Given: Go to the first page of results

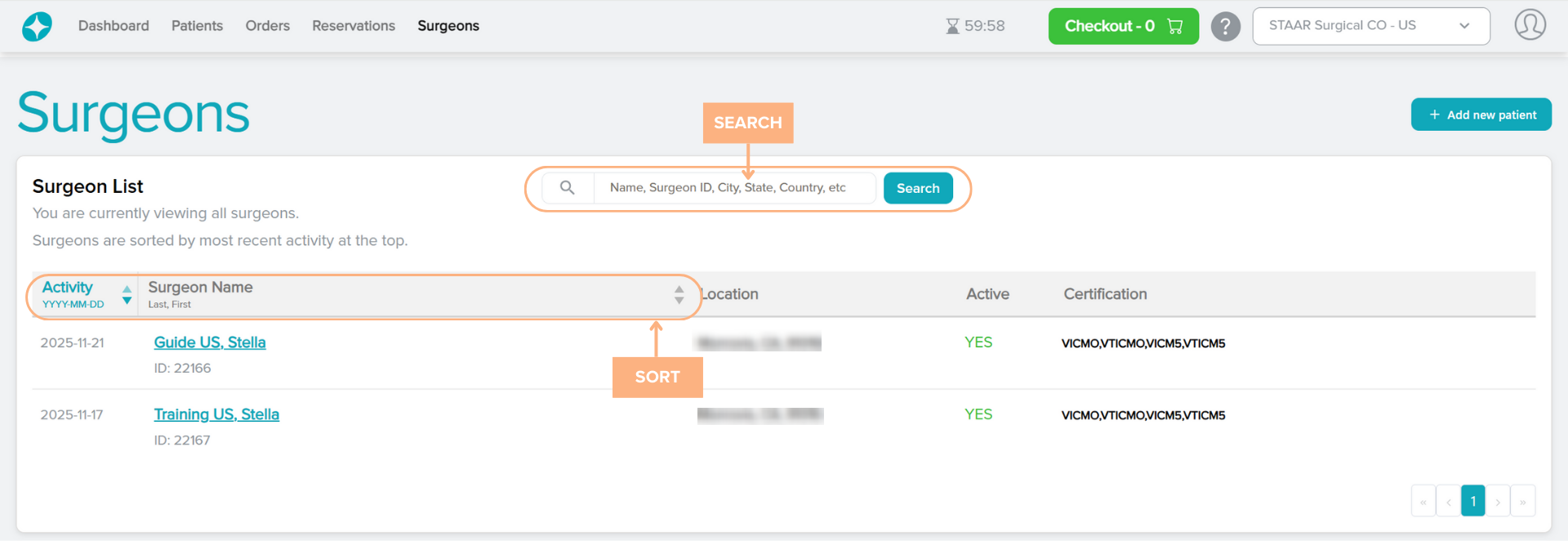Looking at the screenshot, I should [x=1423, y=502].
